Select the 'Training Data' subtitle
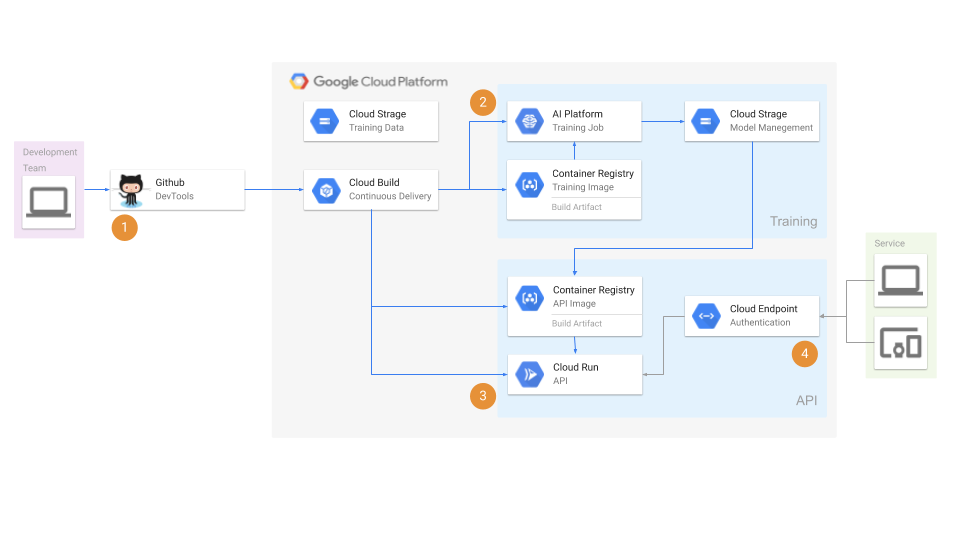 point(377,128)
